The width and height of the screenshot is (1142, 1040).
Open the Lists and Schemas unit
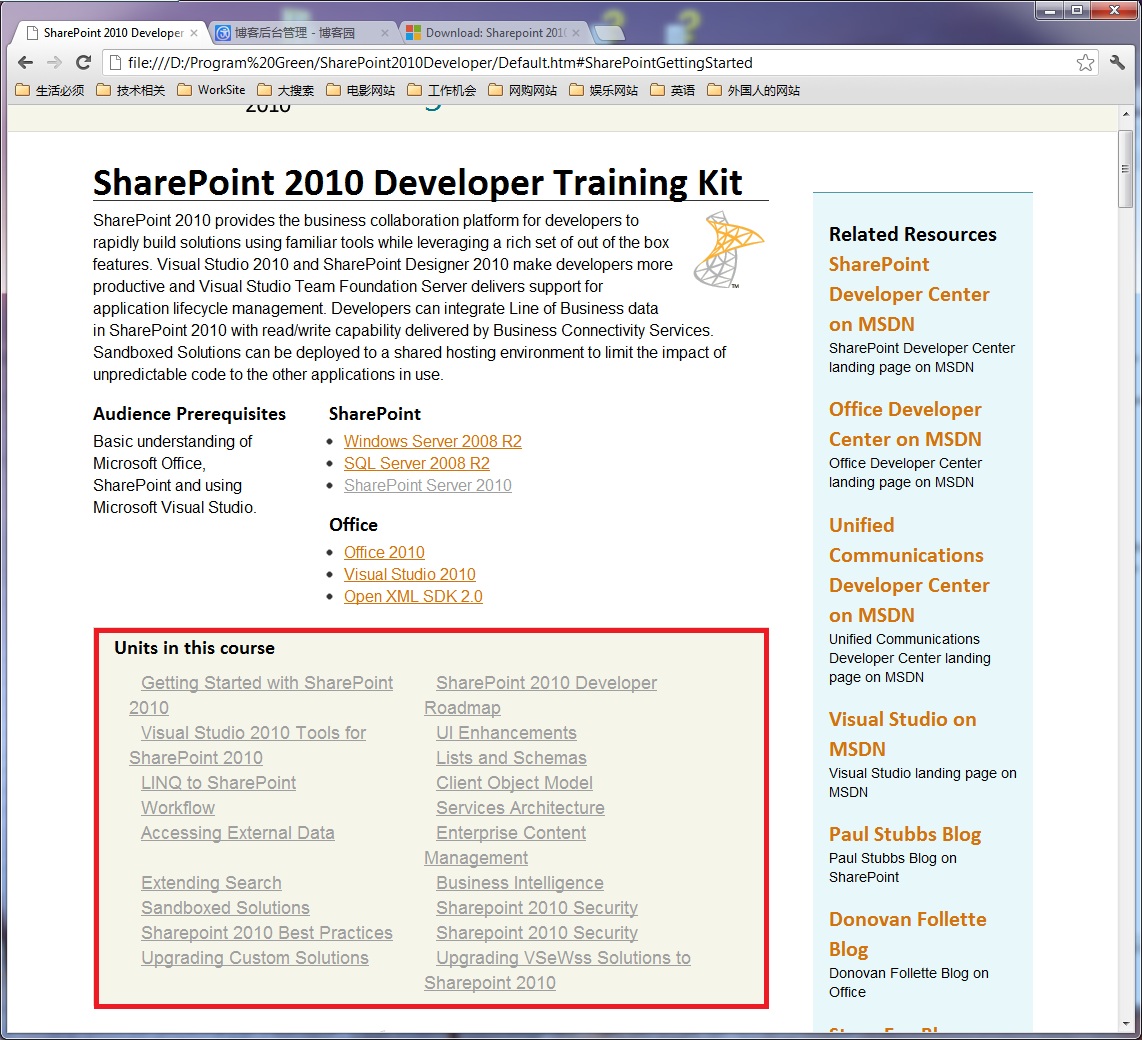511,758
